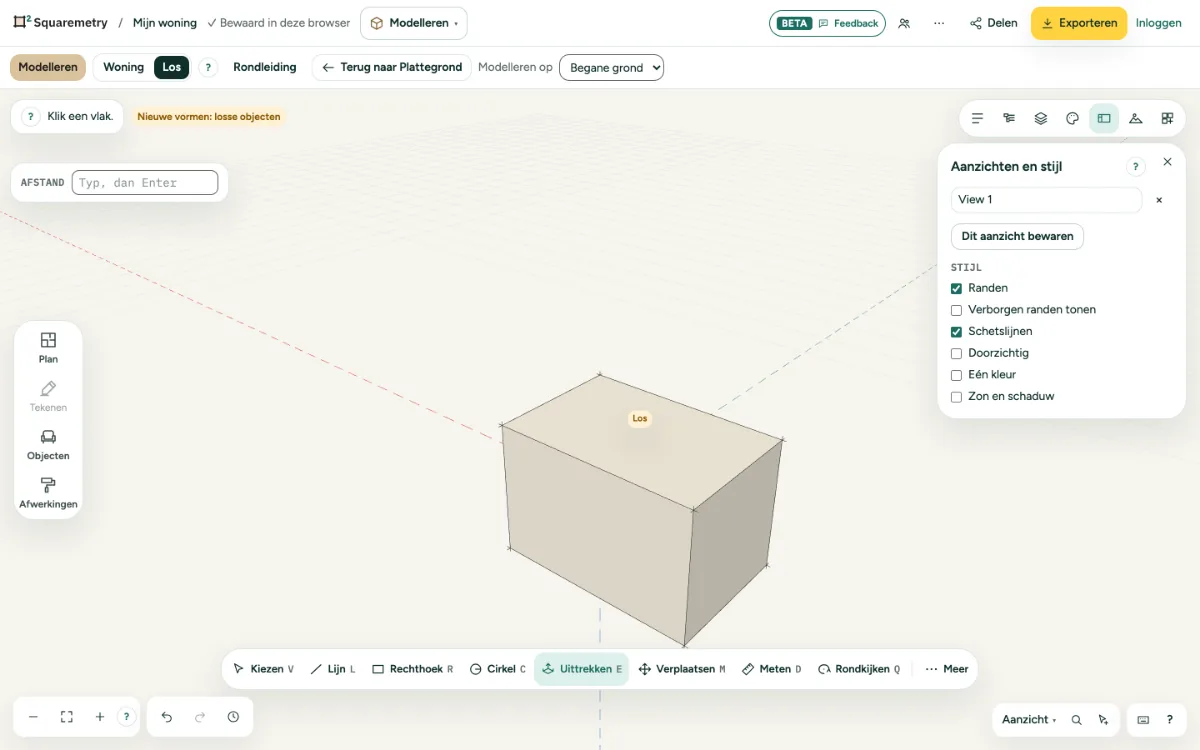Open the Rondleiding tab
The image size is (1200, 750).
click(265, 67)
